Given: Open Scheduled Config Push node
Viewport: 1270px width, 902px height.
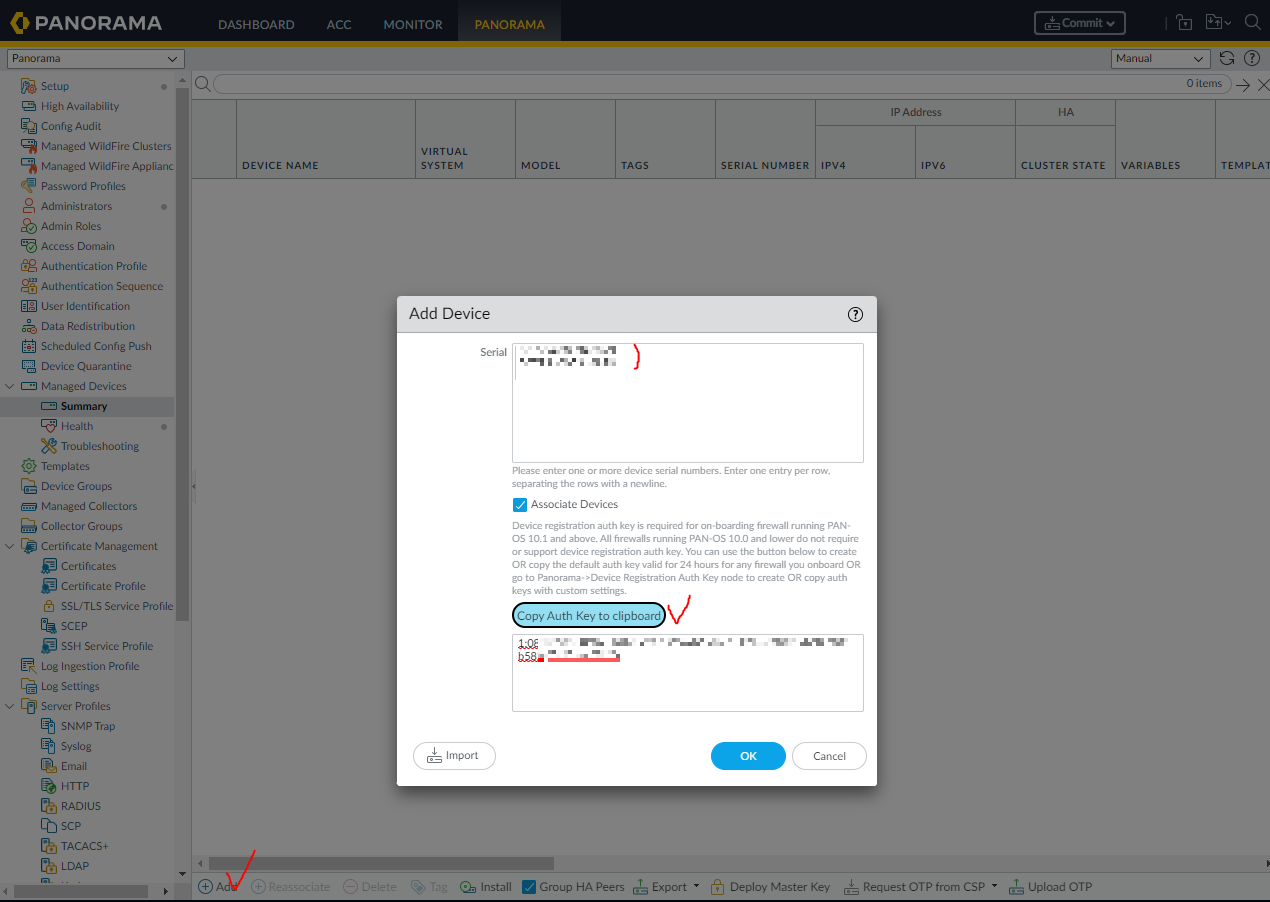Looking at the screenshot, I should click(96, 346).
